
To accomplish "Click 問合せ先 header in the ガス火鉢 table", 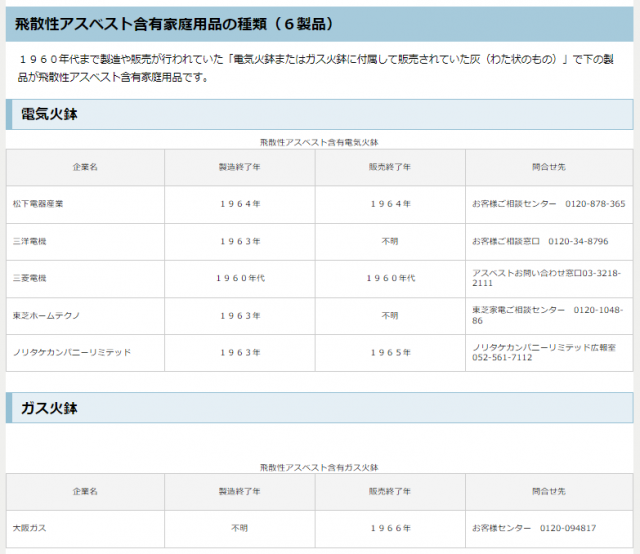I will (x=549, y=492).
